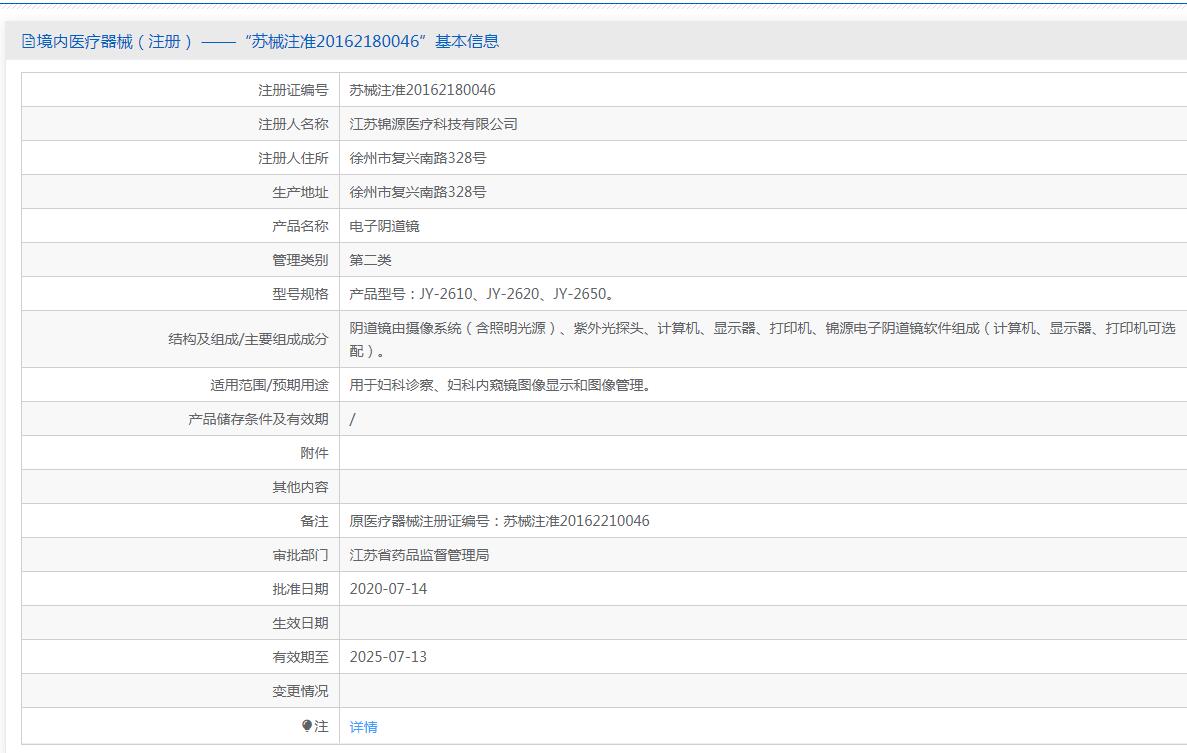Image resolution: width=1187 pixels, height=753 pixels.
Task: Click the lightbulb icon beside 注
Action: click(307, 727)
